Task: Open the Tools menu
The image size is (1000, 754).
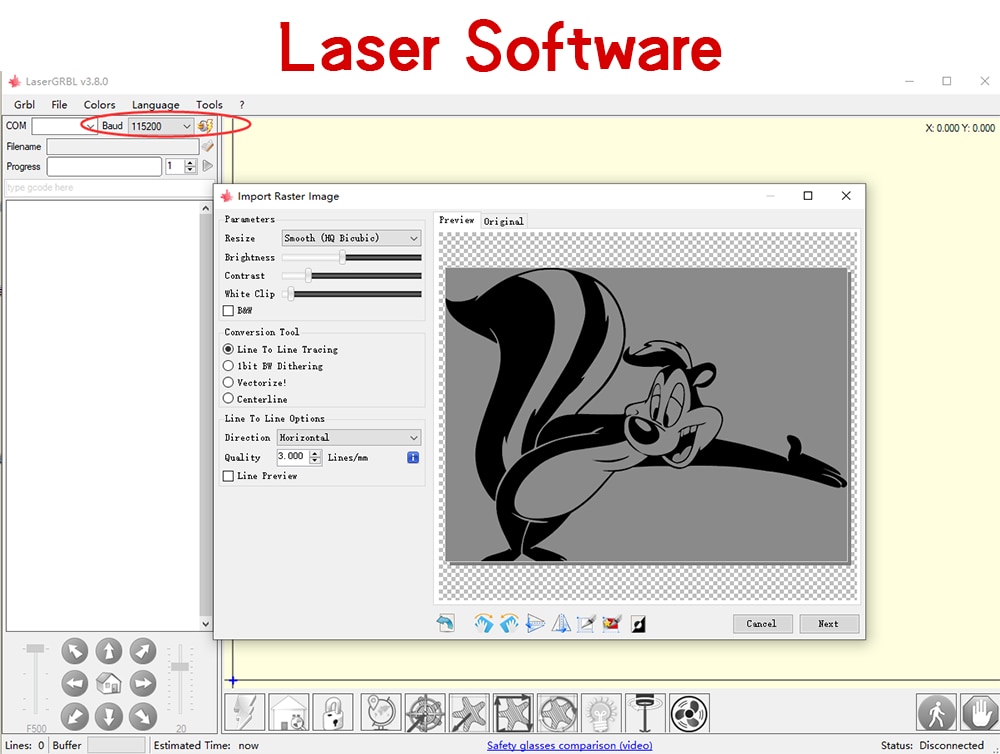Action: pos(209,105)
